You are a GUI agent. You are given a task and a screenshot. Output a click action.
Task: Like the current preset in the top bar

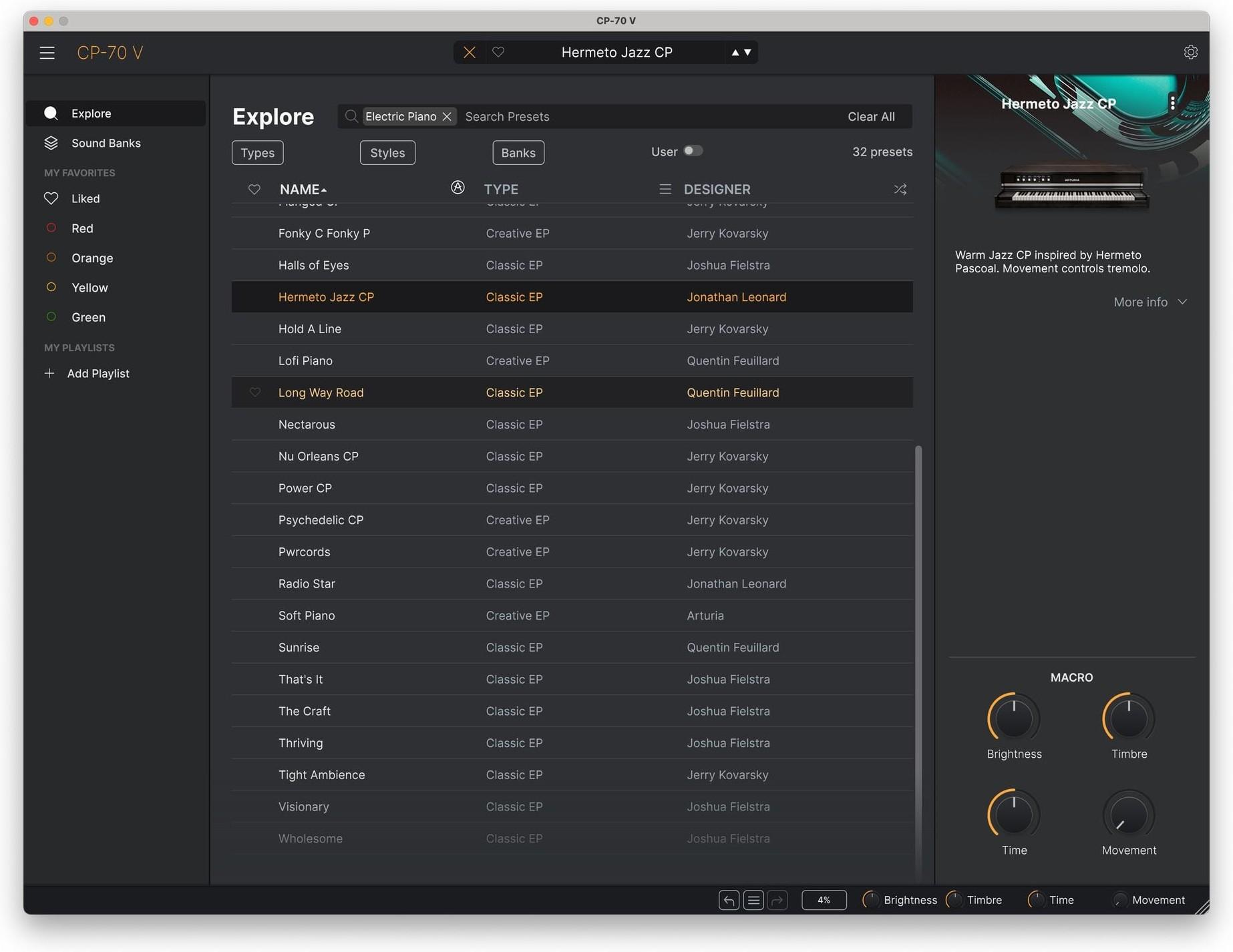tap(498, 52)
